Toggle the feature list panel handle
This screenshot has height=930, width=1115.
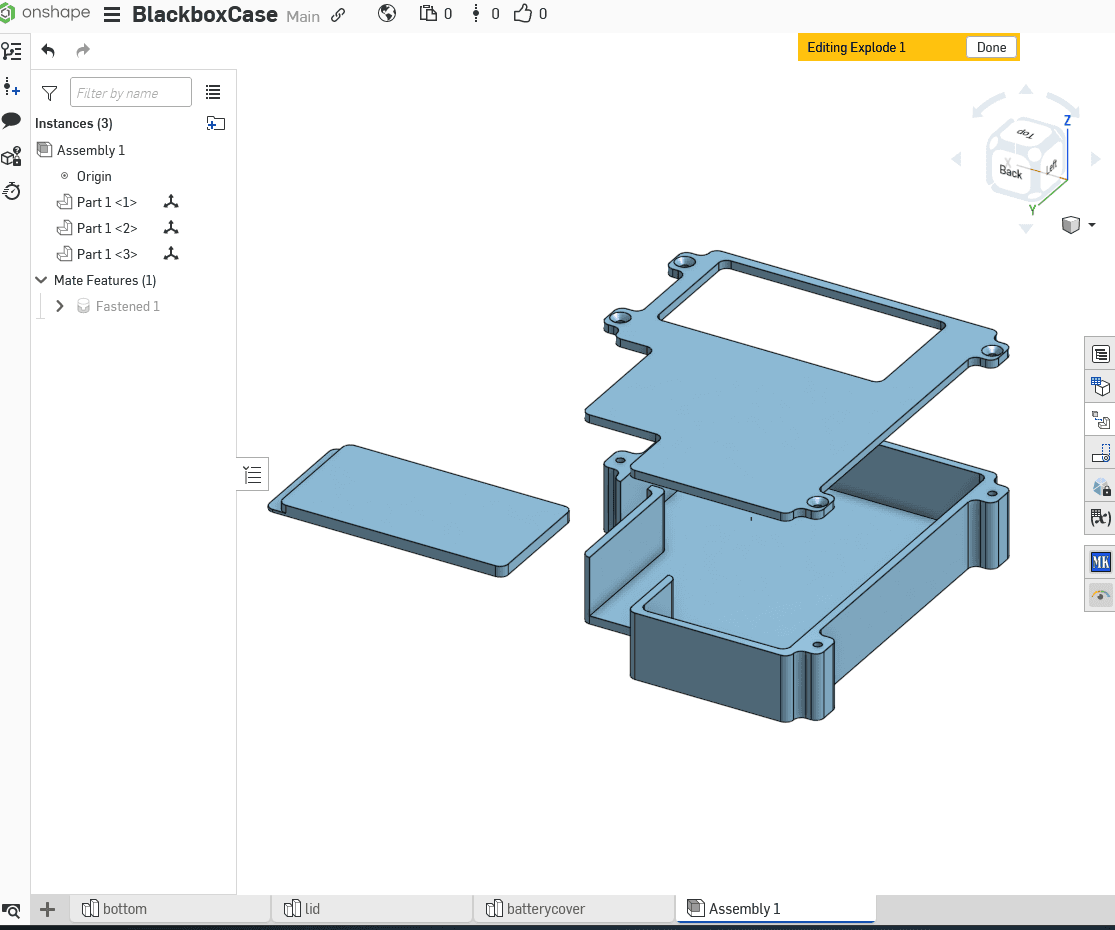pos(253,474)
